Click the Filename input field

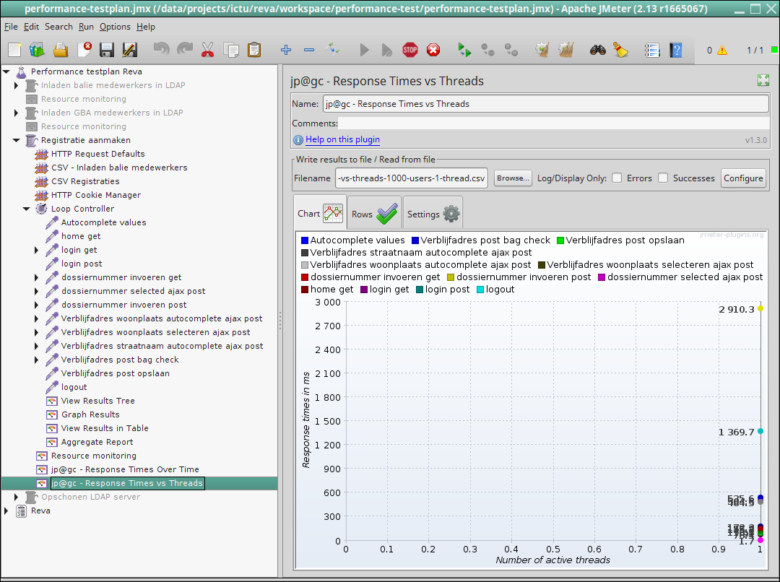pos(411,178)
